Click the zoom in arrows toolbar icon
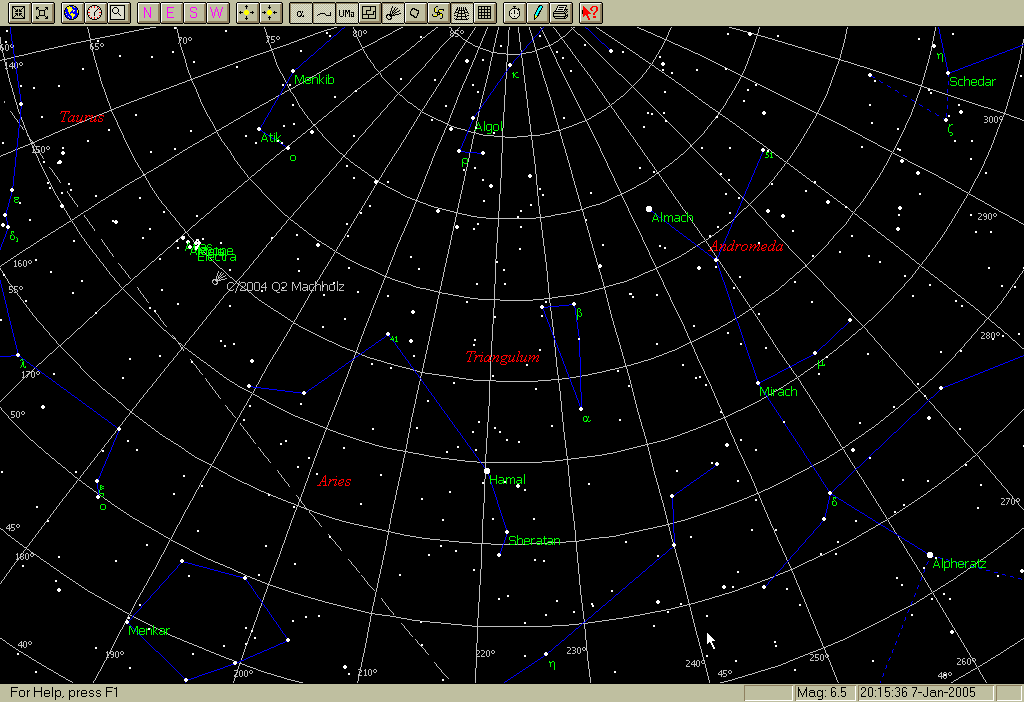This screenshot has width=1024, height=702. (19, 13)
